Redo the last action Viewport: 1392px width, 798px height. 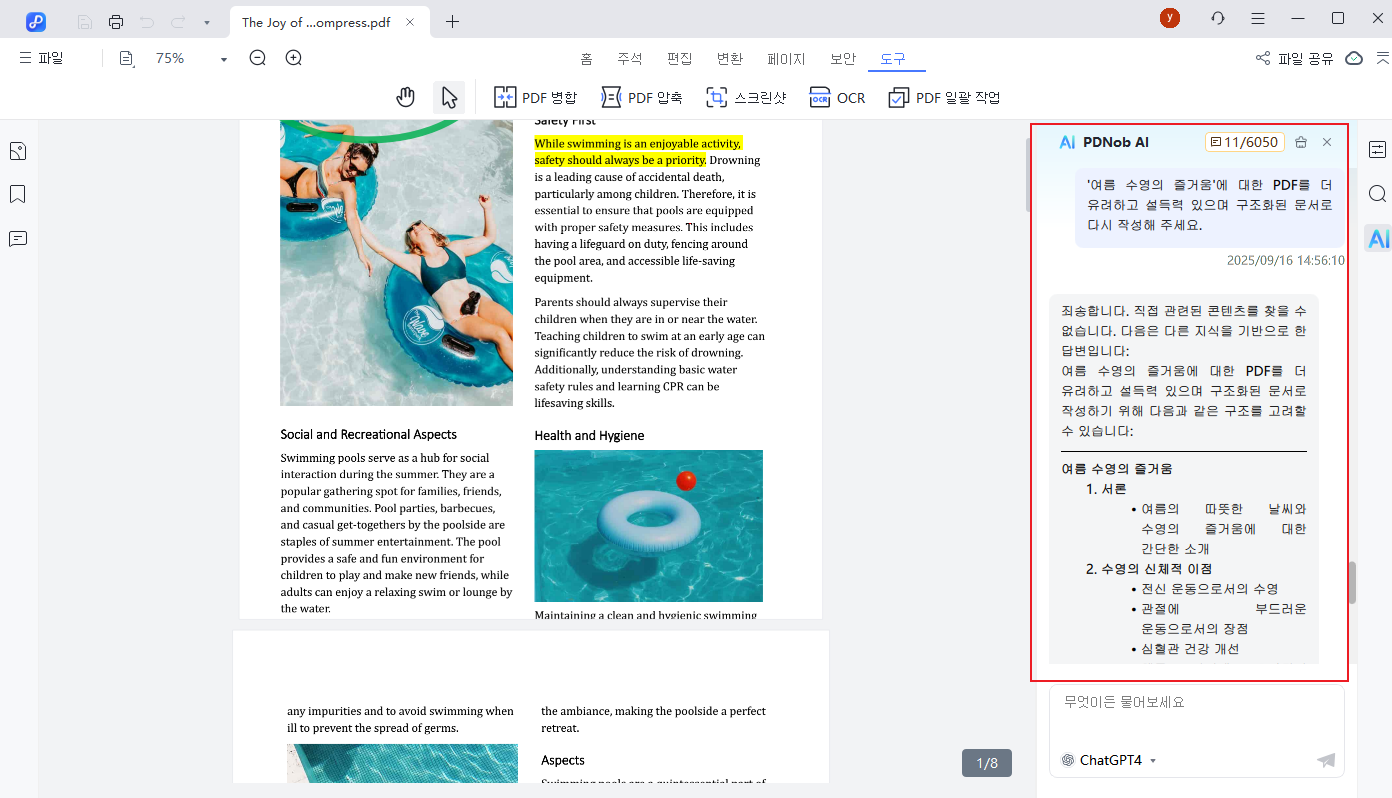click(178, 21)
